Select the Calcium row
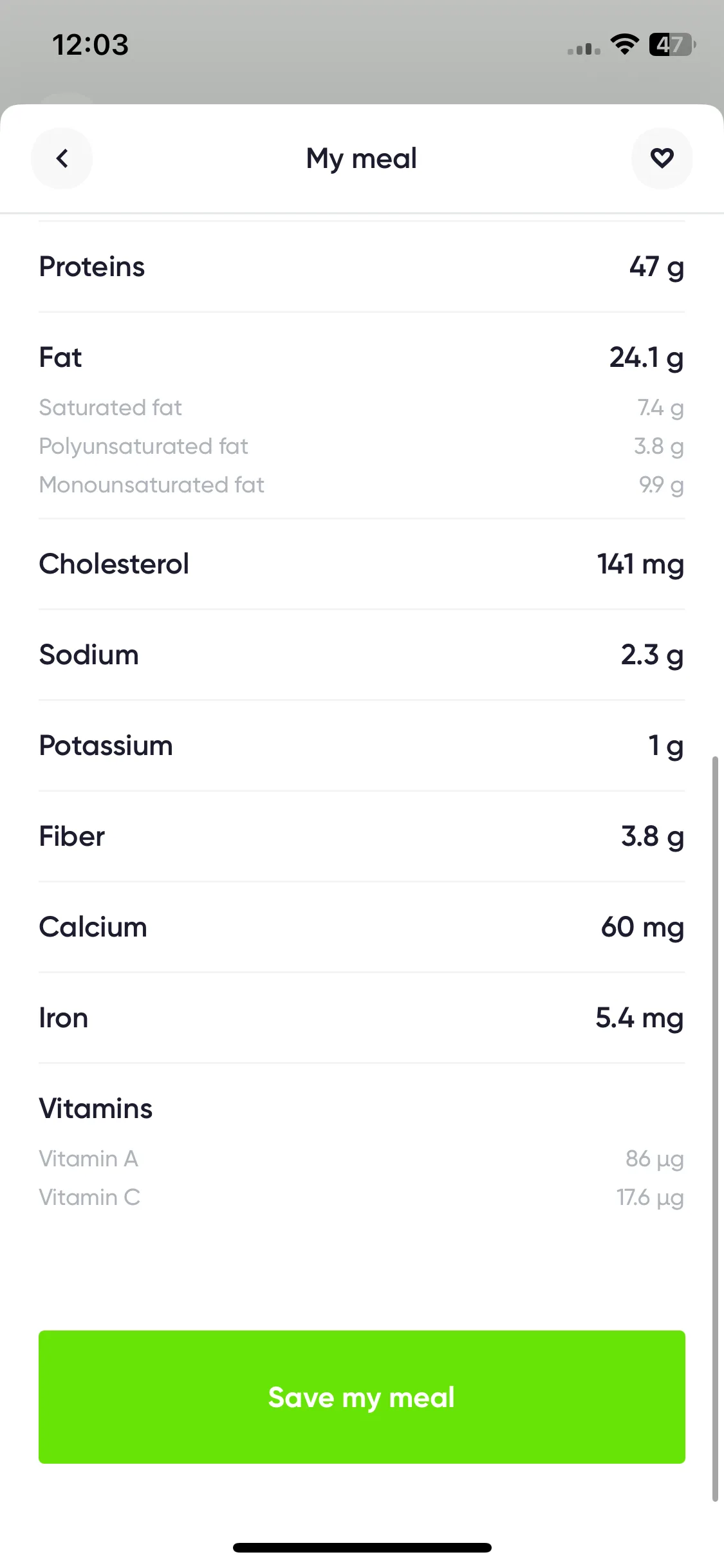Screen dimensions: 724x1568 pos(362,927)
